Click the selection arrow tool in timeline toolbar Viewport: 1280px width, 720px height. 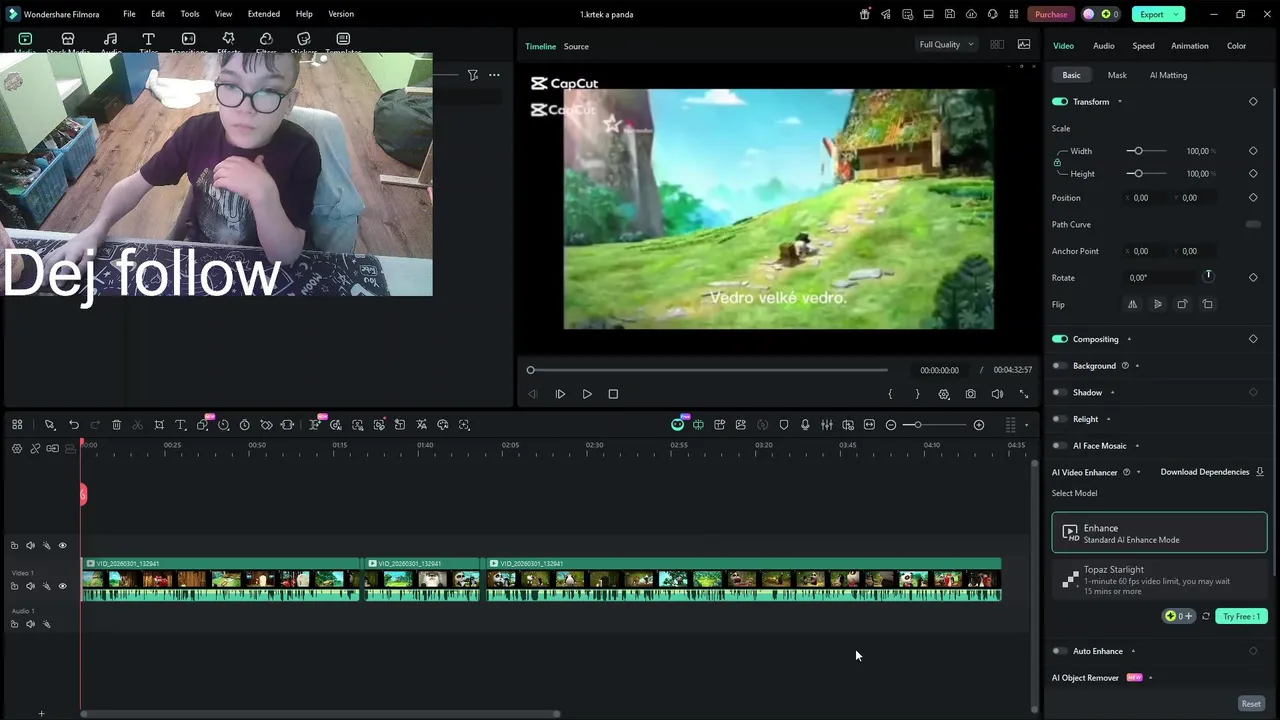pos(49,425)
